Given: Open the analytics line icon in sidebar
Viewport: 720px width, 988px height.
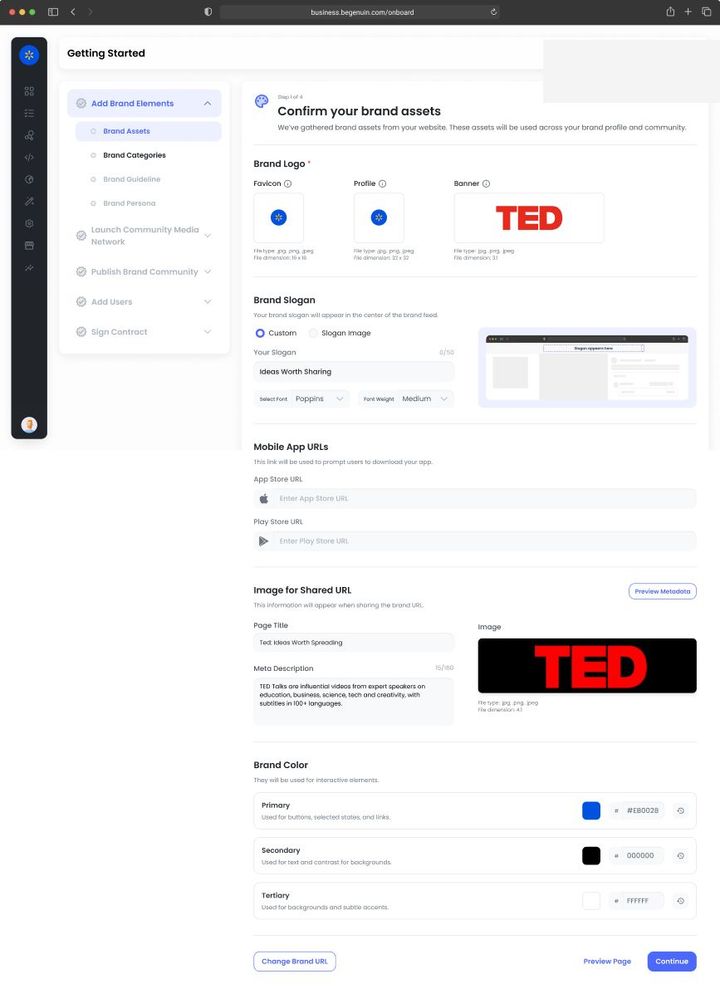Looking at the screenshot, I should click(x=29, y=268).
